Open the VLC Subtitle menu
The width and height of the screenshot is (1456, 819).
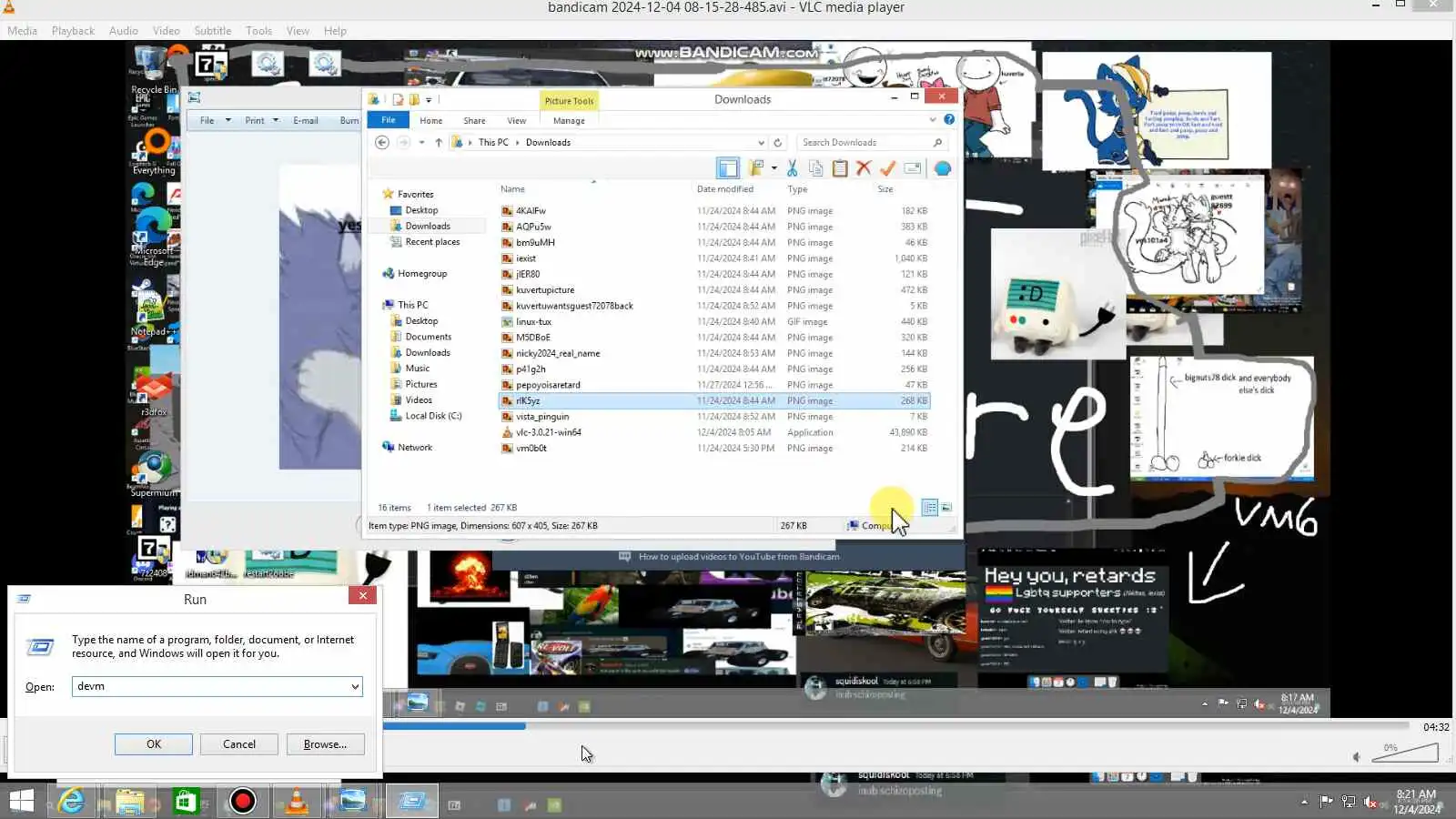point(213,30)
